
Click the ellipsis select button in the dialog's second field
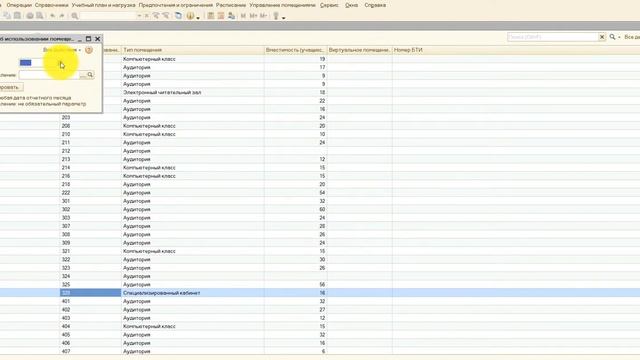(x=83, y=75)
